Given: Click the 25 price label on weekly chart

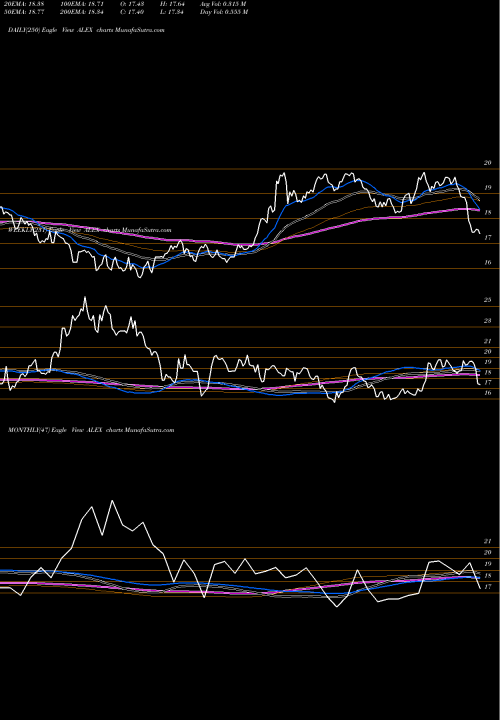Looking at the screenshot, I should pos(487,300).
